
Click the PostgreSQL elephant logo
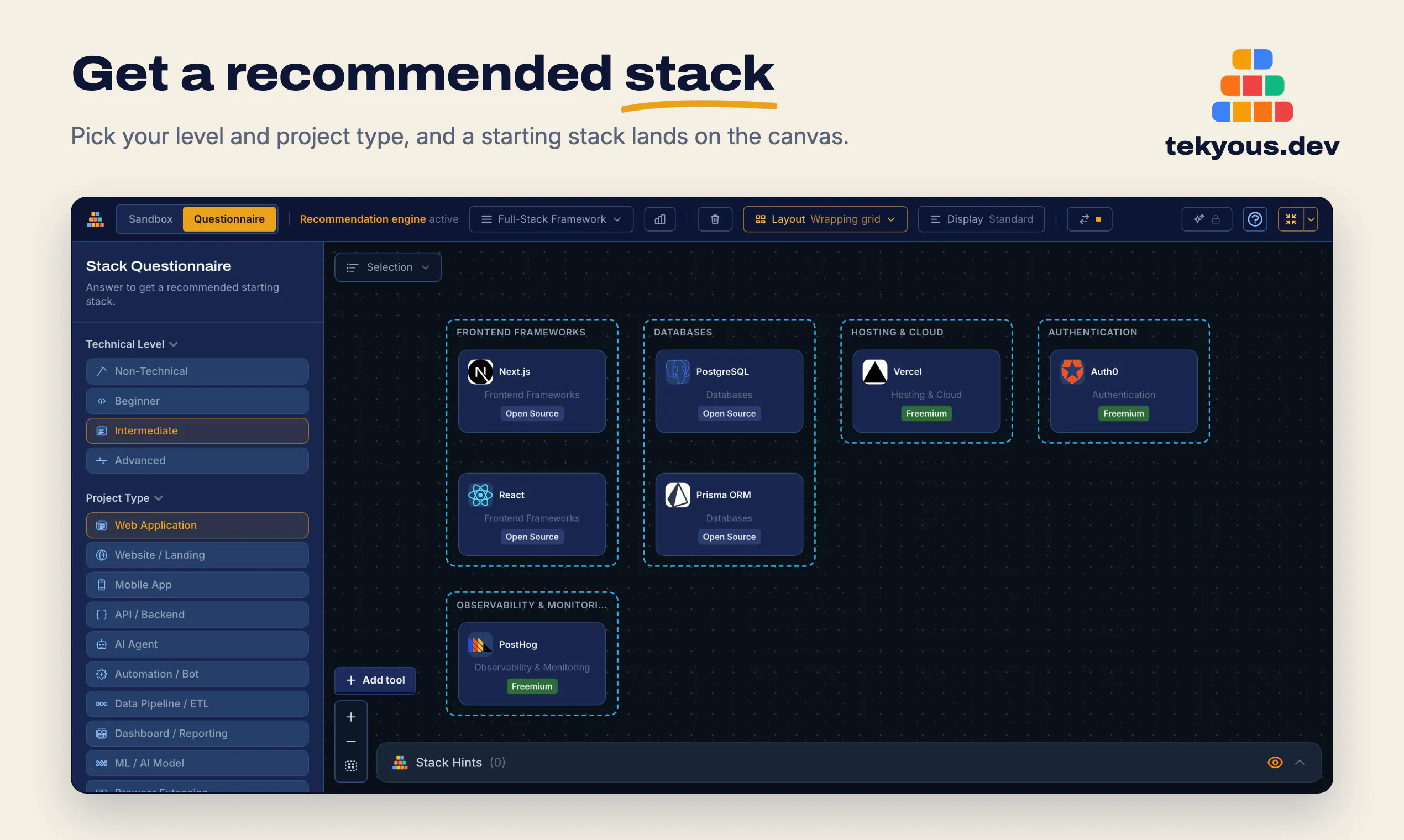(677, 372)
